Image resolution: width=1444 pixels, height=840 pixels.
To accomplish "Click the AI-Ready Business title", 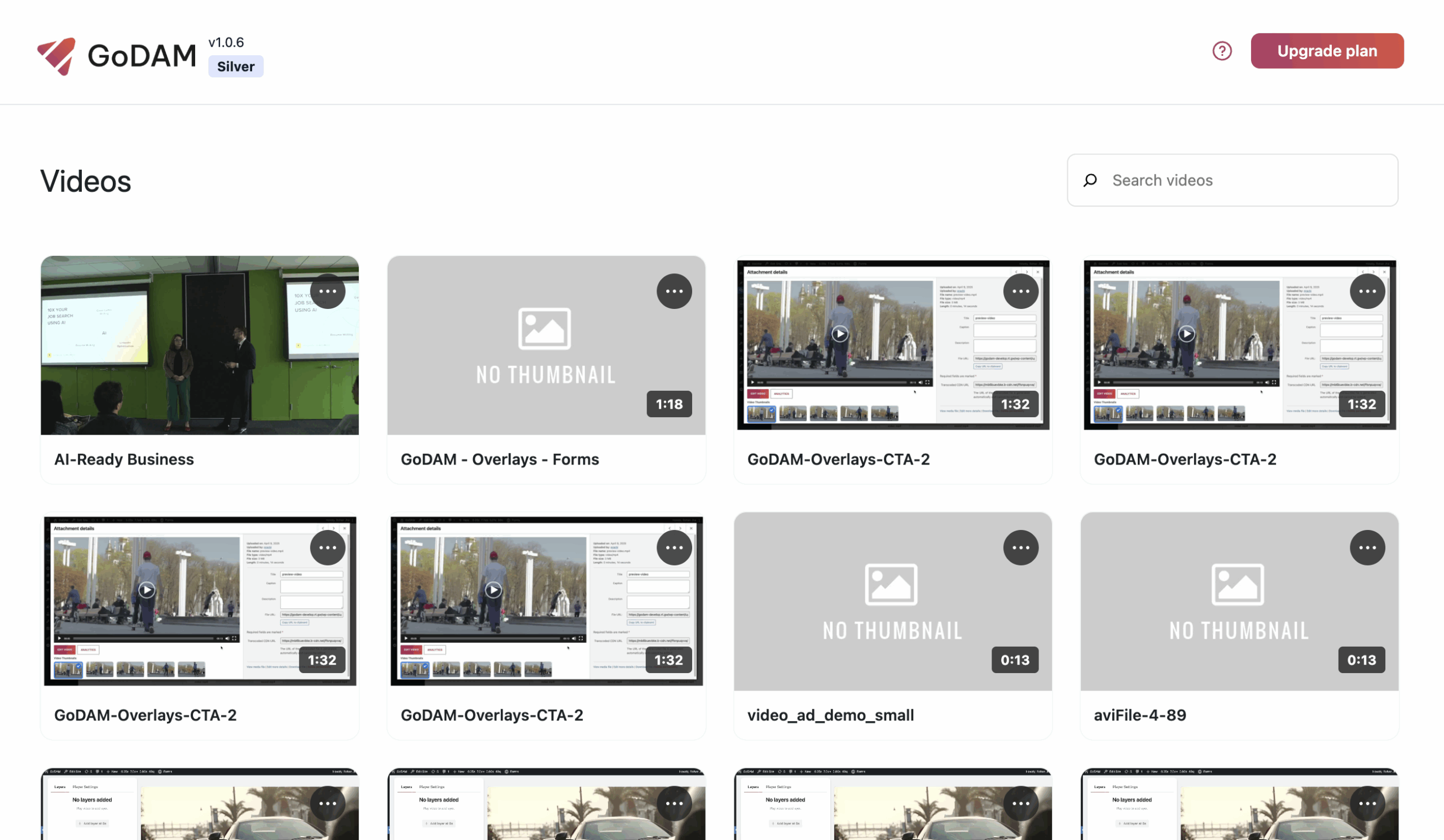I will [x=124, y=459].
